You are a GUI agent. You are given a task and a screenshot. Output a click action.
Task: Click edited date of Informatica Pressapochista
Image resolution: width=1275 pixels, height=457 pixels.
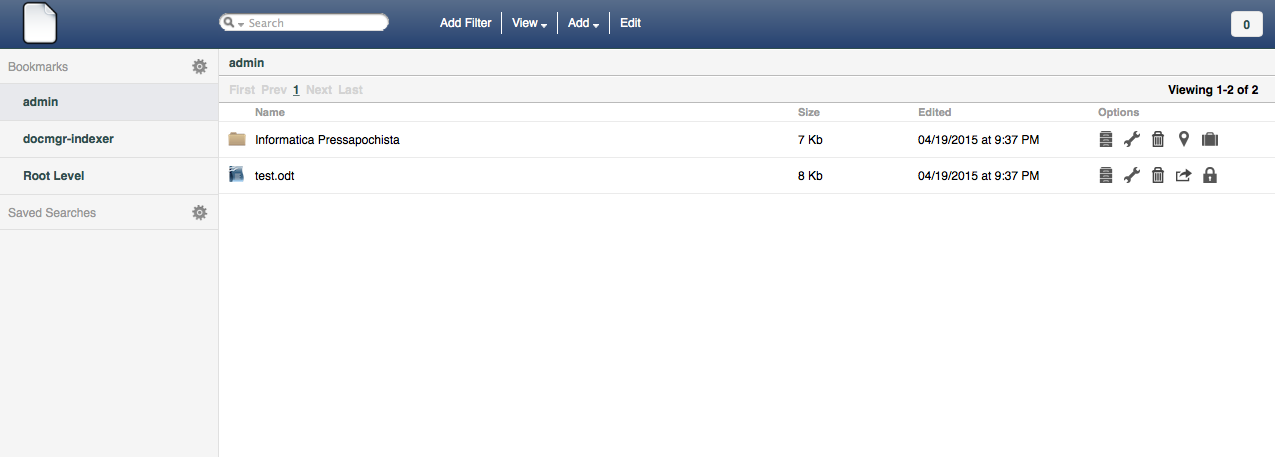[978, 140]
